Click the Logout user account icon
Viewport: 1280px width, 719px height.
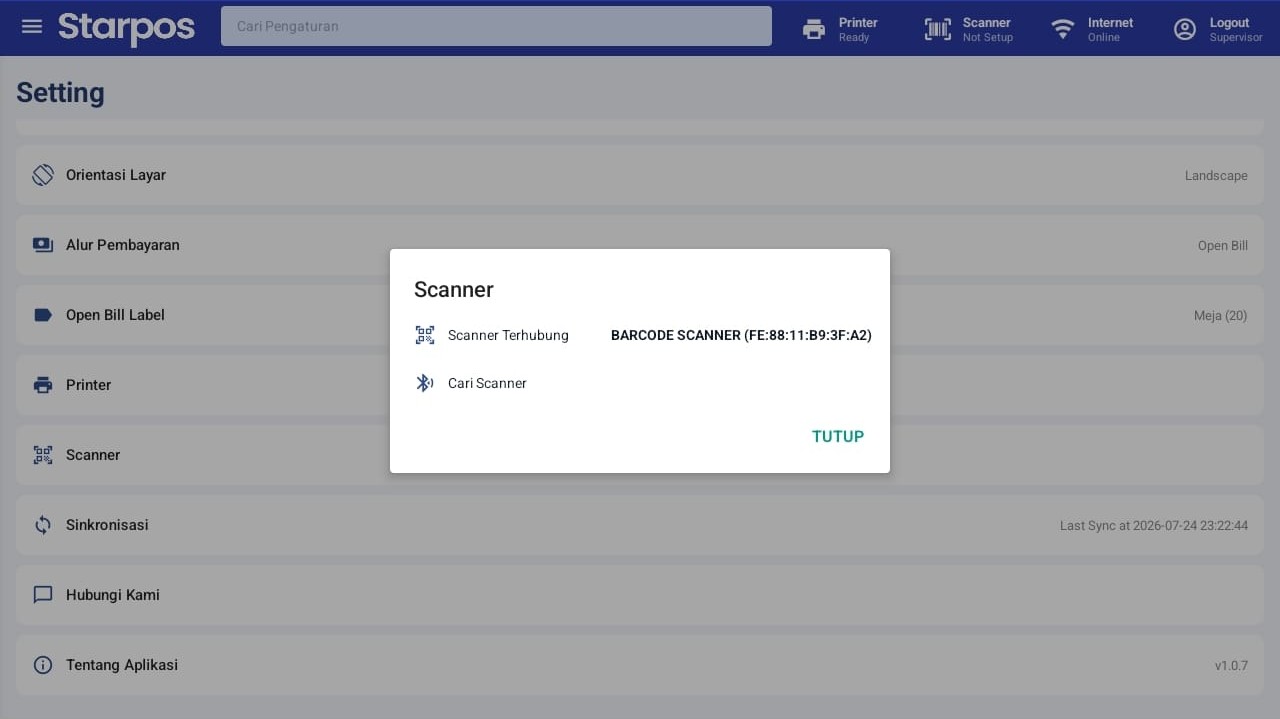click(x=1185, y=29)
